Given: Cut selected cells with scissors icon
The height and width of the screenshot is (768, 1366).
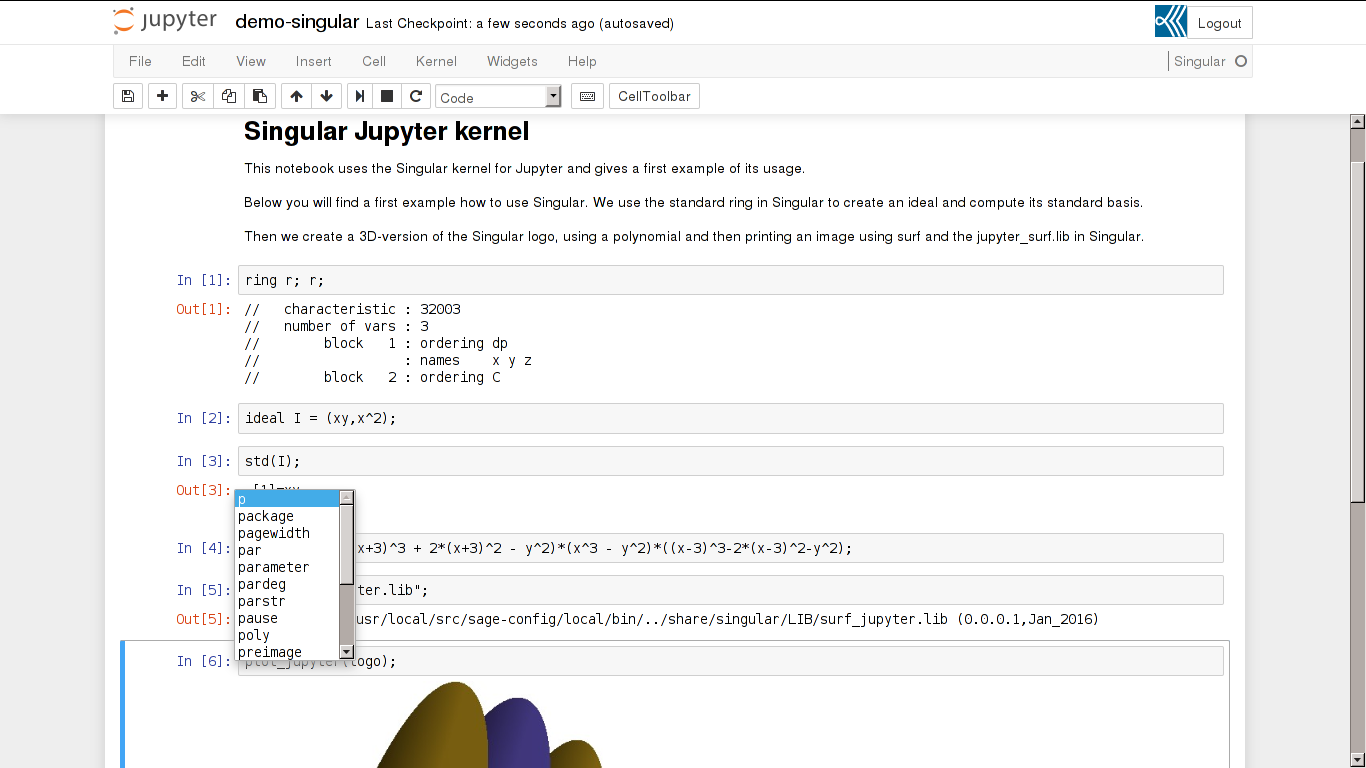Looking at the screenshot, I should [x=198, y=96].
